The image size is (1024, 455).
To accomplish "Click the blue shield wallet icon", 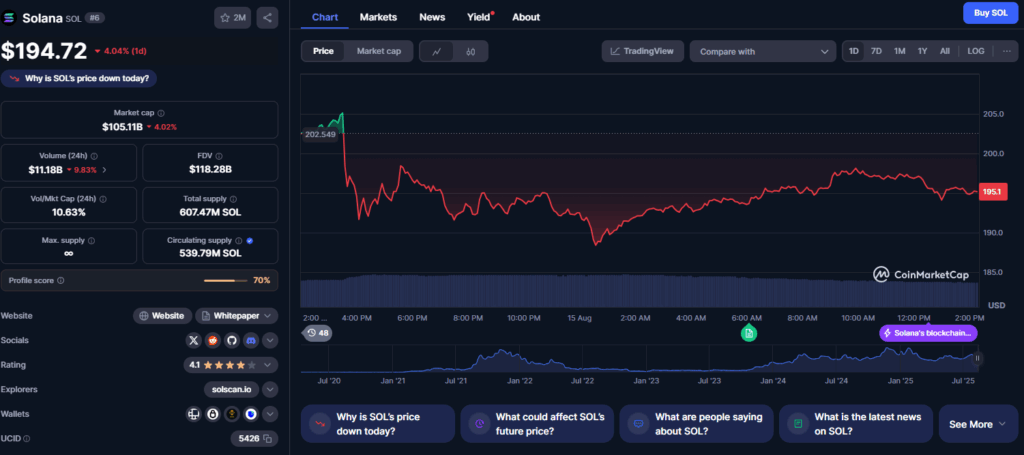I will tap(251, 414).
